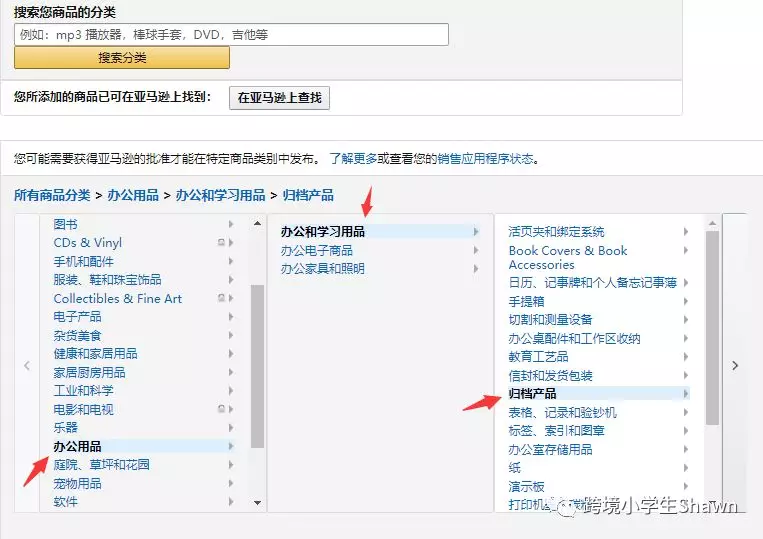Expand the 办公电子商品 row arrow
Screen dimensions: 763x539
(x=476, y=250)
